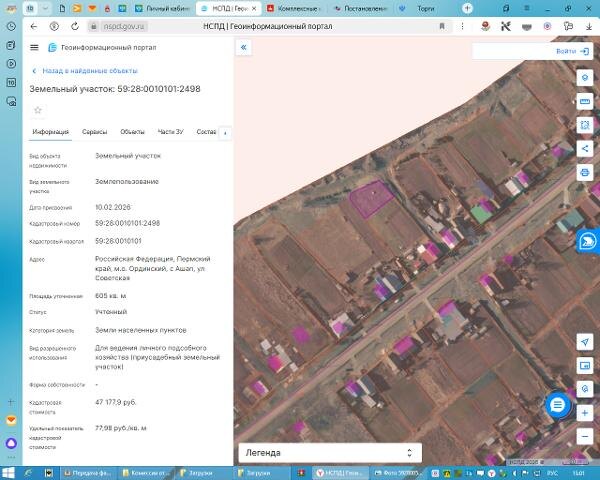
Task: Click cadastral number value 59:28:0010101:2498
Action: click(127, 223)
